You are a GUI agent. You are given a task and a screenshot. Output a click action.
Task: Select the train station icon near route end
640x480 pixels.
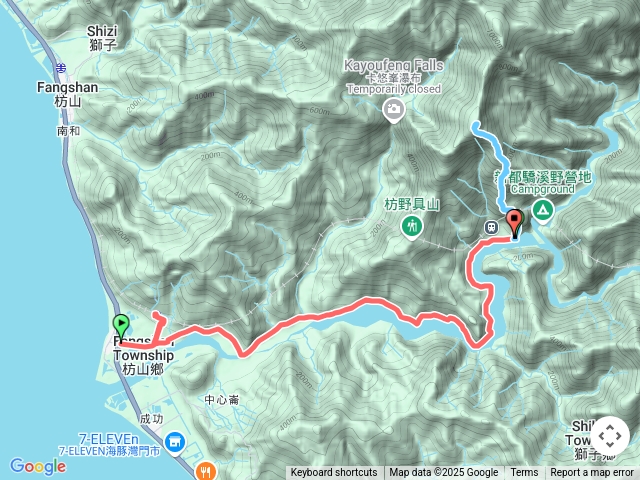tap(491, 227)
